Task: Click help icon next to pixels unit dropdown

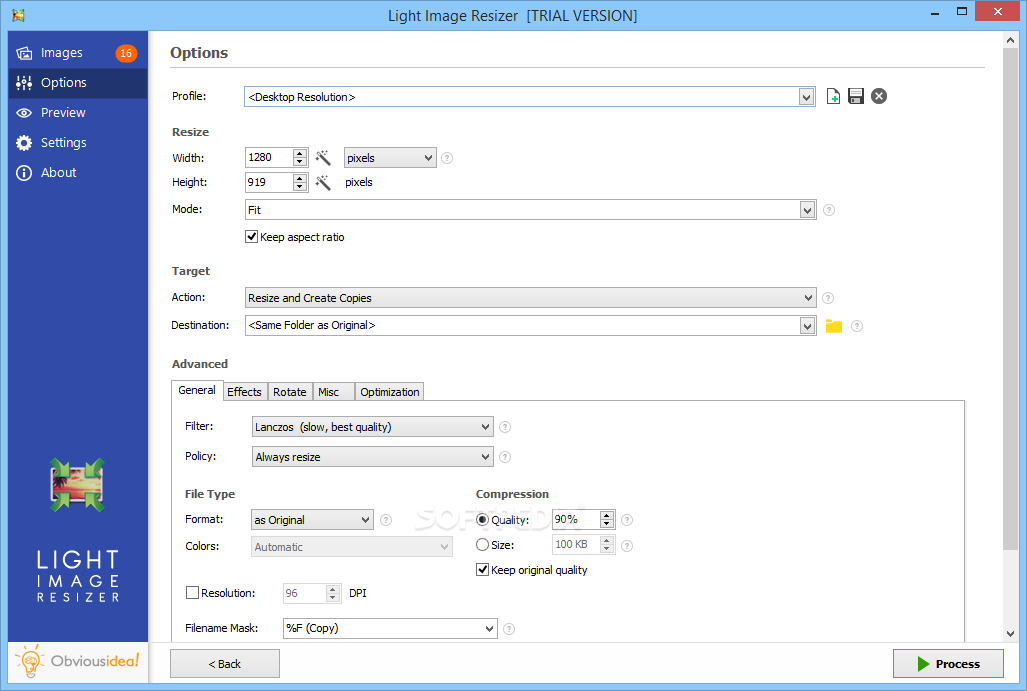Action: (447, 158)
